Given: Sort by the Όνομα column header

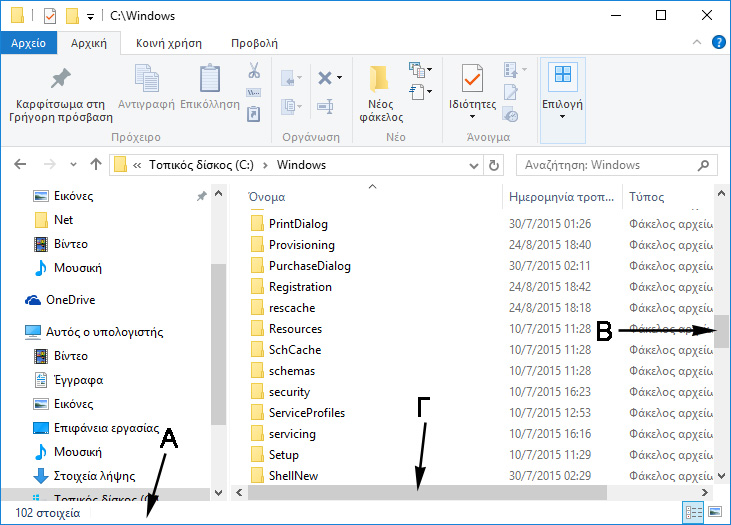Looking at the screenshot, I should coord(267,197).
